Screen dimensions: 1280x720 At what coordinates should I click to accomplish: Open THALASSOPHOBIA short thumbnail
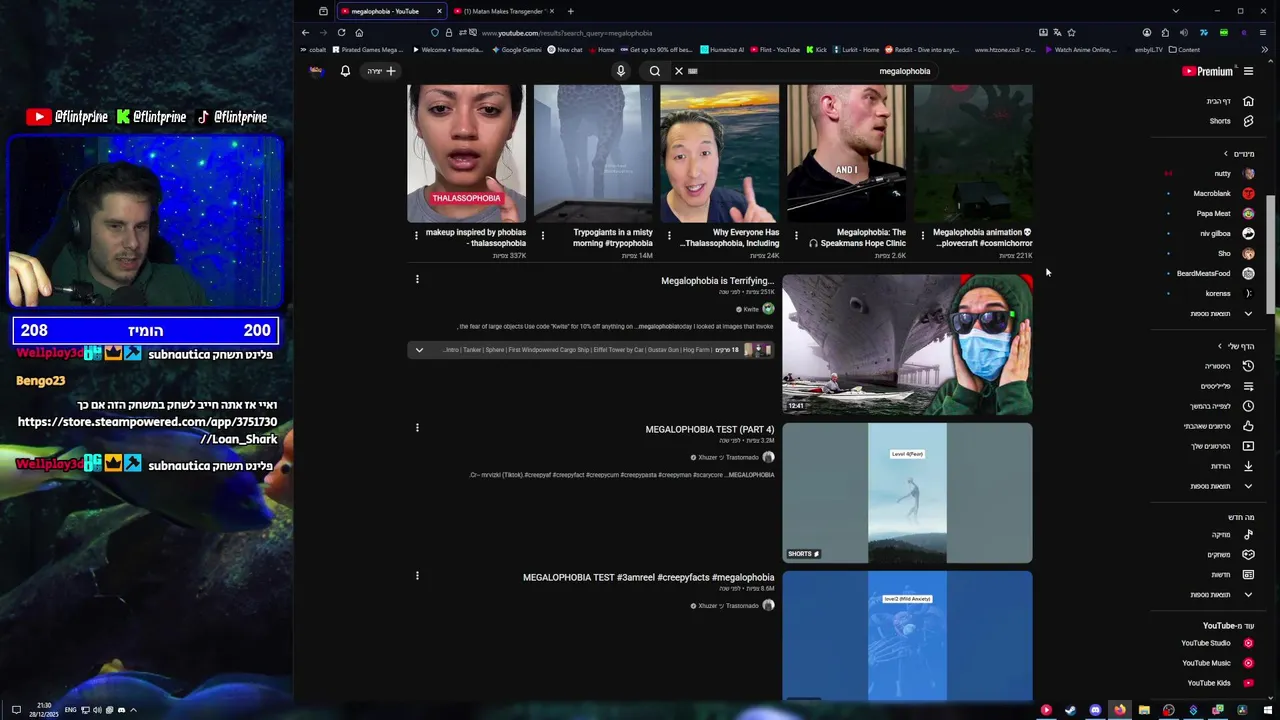point(466,153)
